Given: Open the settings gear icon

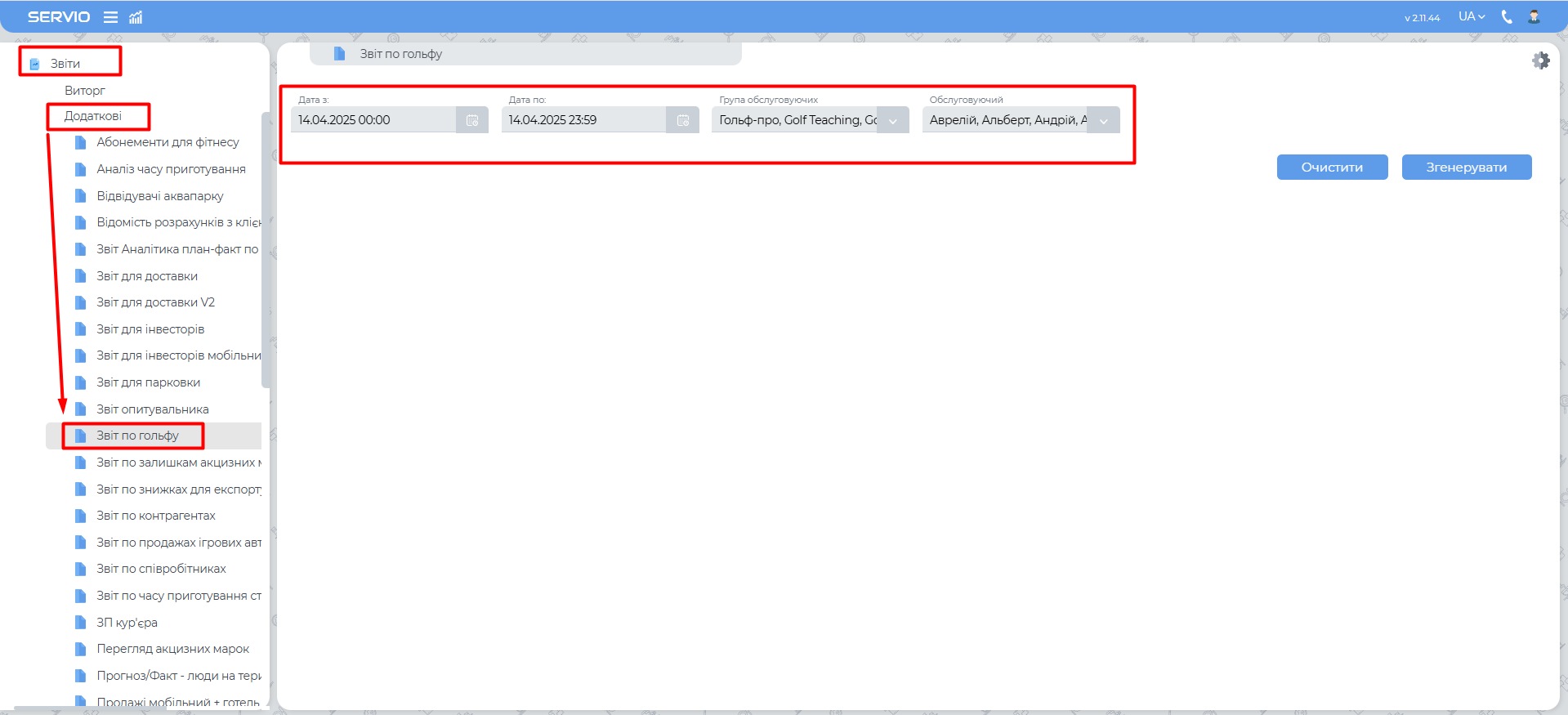Looking at the screenshot, I should [1540, 60].
